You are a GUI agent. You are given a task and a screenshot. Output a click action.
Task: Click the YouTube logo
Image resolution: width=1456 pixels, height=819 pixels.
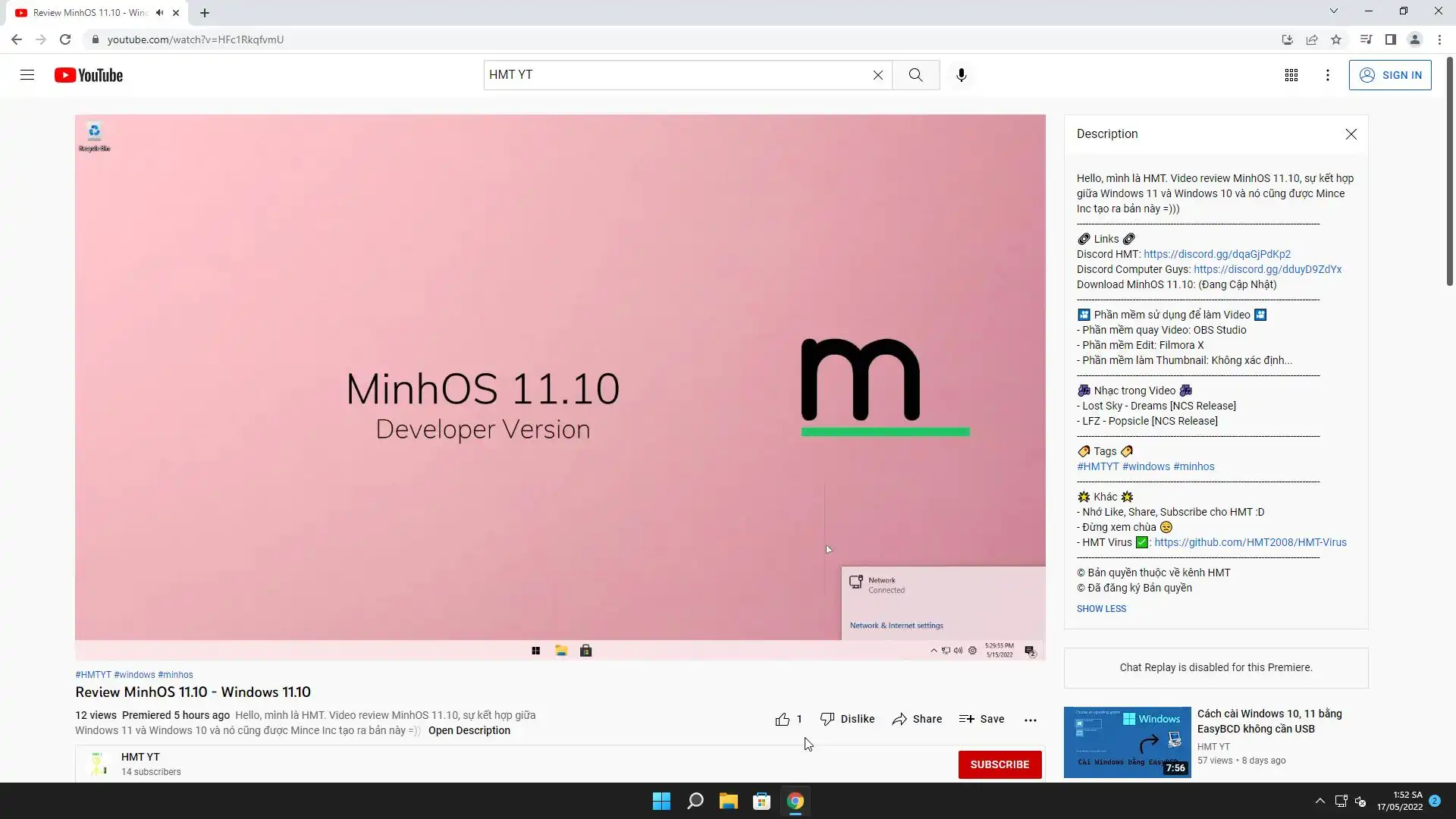[89, 75]
